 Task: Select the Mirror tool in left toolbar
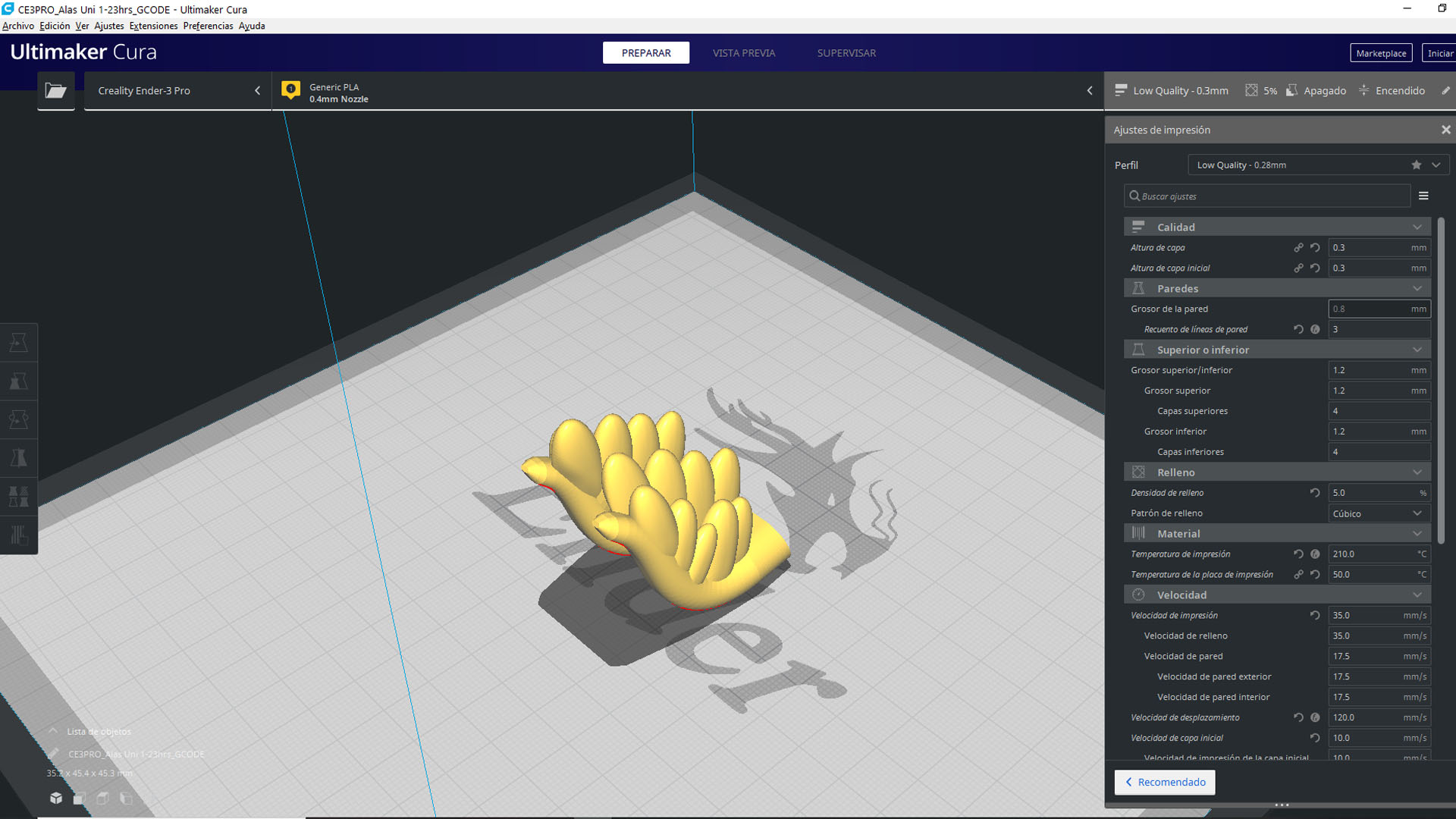pos(19,457)
